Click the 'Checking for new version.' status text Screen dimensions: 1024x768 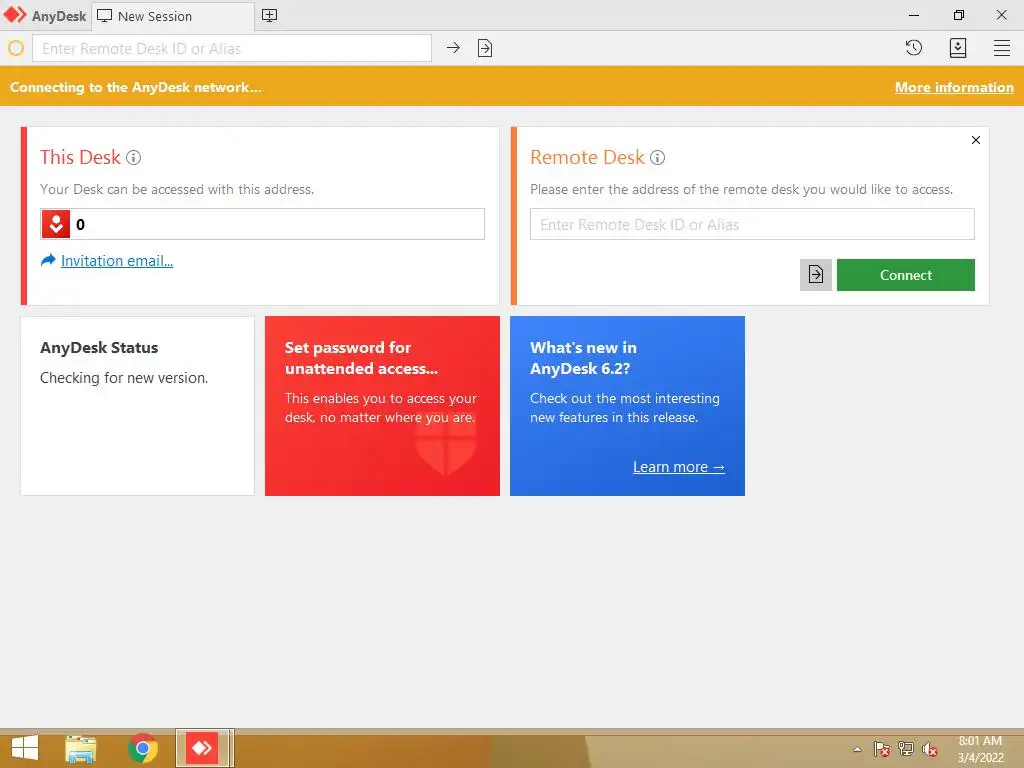(x=124, y=377)
